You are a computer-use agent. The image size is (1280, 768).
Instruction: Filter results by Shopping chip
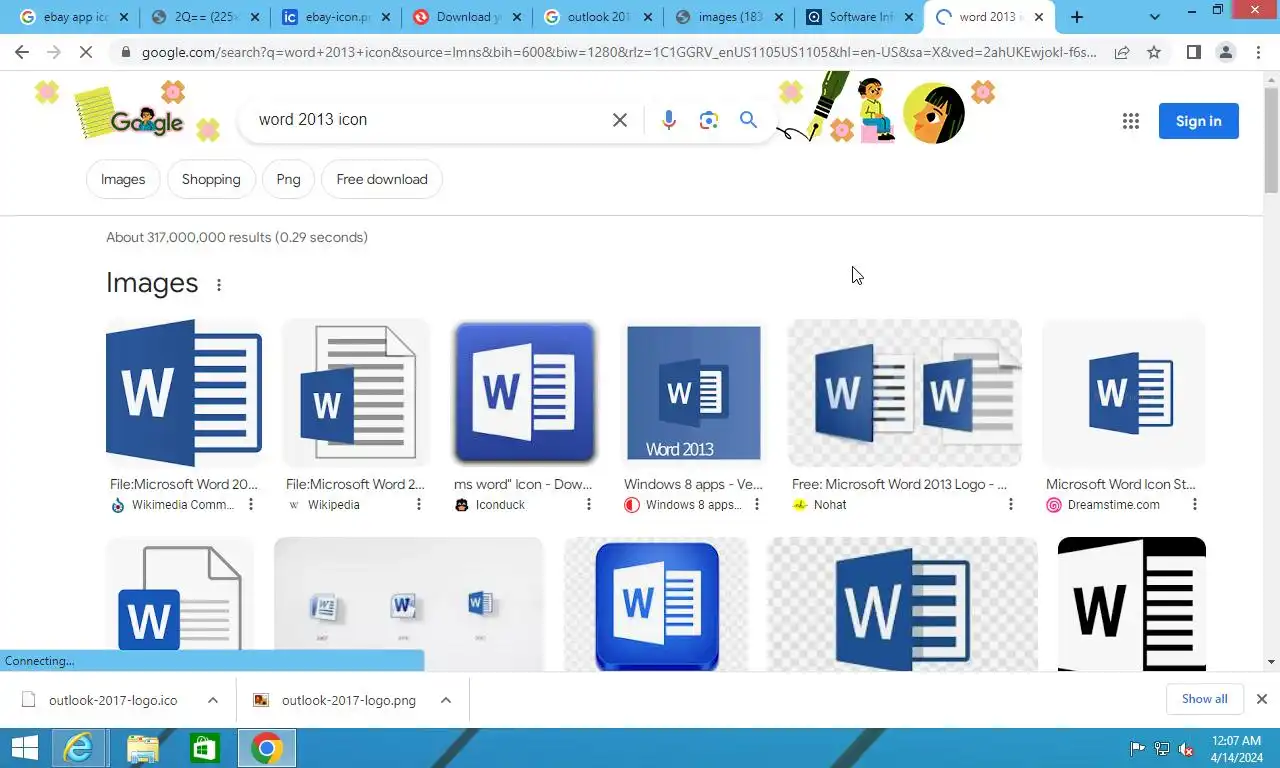(211, 179)
